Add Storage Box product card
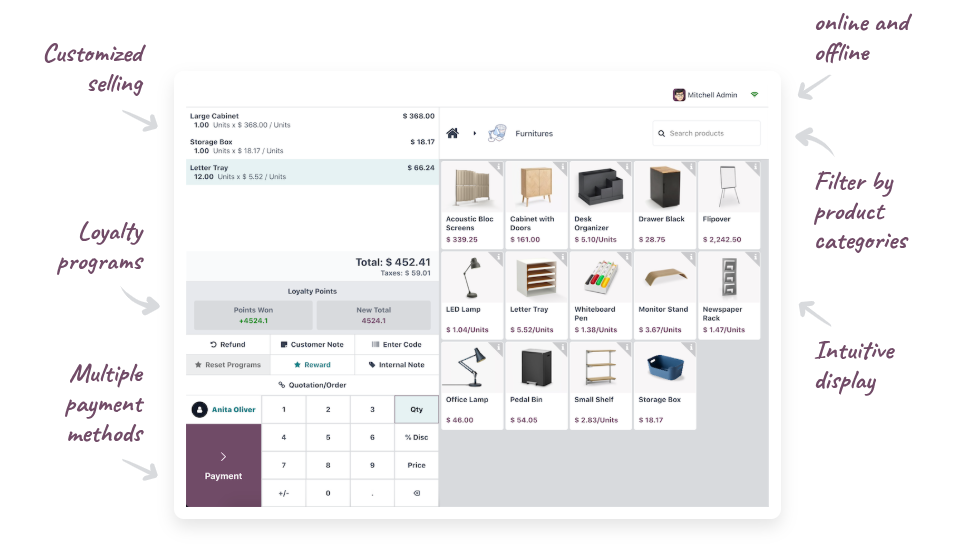957x559 pixels. [664, 385]
